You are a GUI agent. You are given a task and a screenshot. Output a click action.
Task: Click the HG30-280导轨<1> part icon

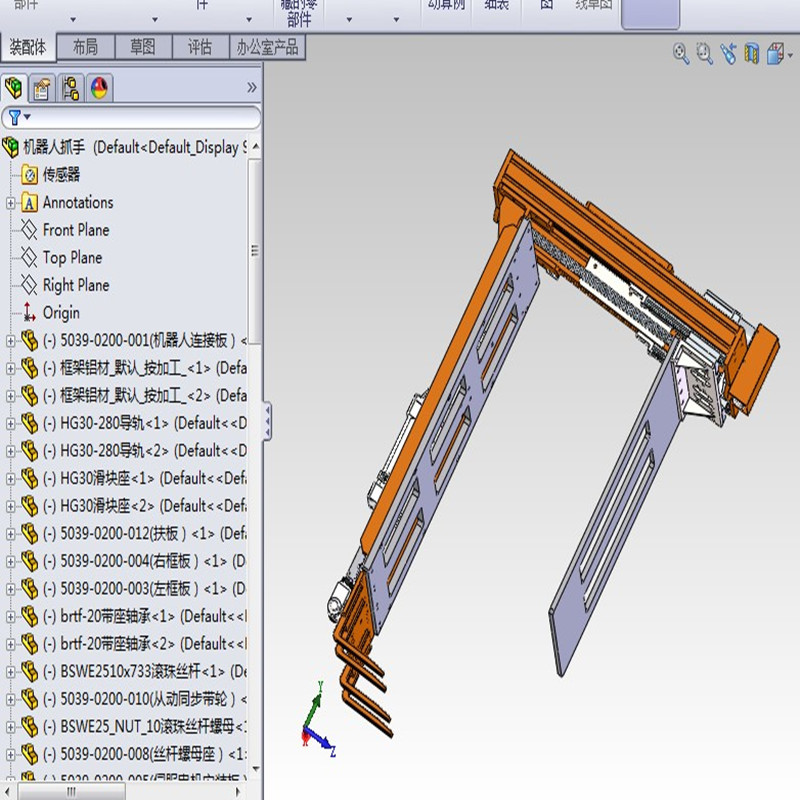click(x=30, y=423)
